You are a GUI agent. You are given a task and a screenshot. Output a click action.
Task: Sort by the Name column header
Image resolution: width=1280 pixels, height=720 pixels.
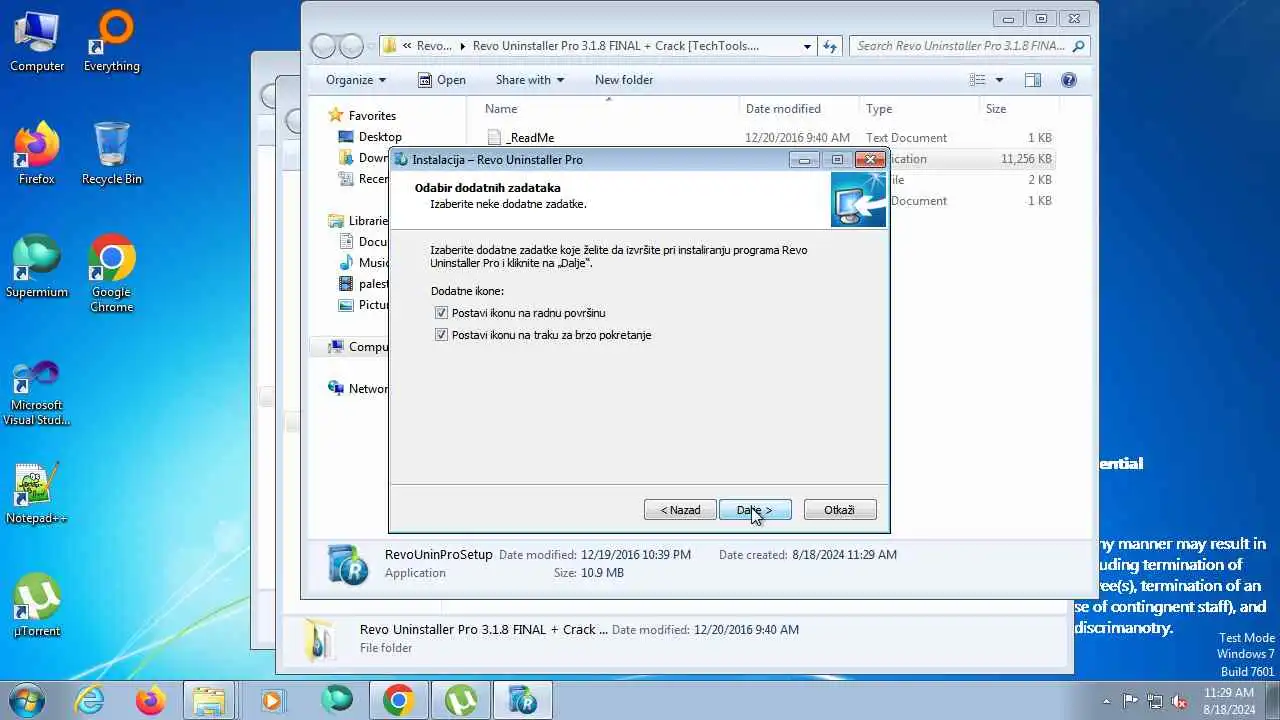[x=605, y=109]
